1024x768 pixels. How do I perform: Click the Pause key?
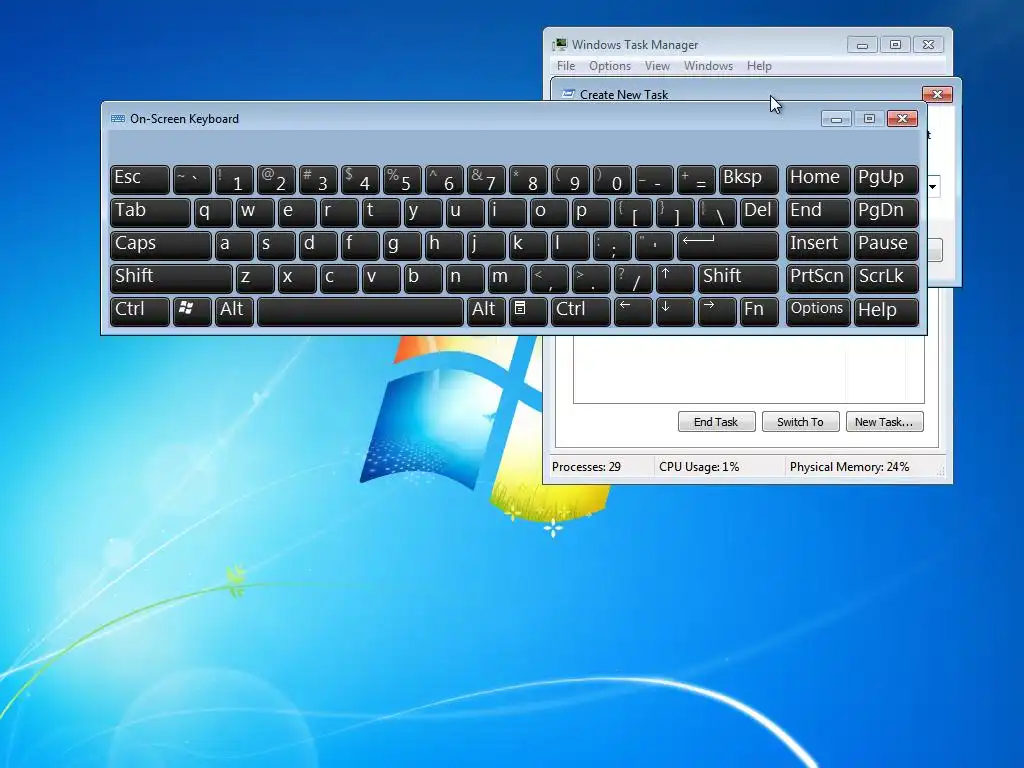pyautogui.click(x=886, y=246)
